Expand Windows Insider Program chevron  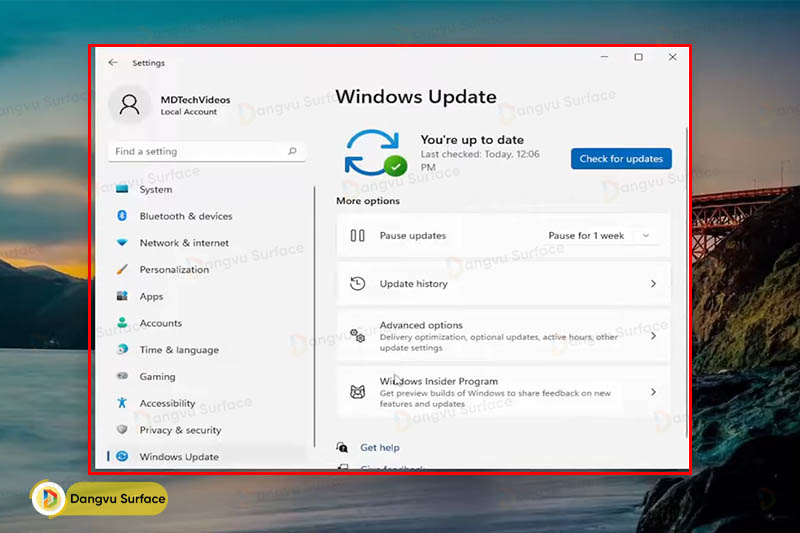pos(653,392)
